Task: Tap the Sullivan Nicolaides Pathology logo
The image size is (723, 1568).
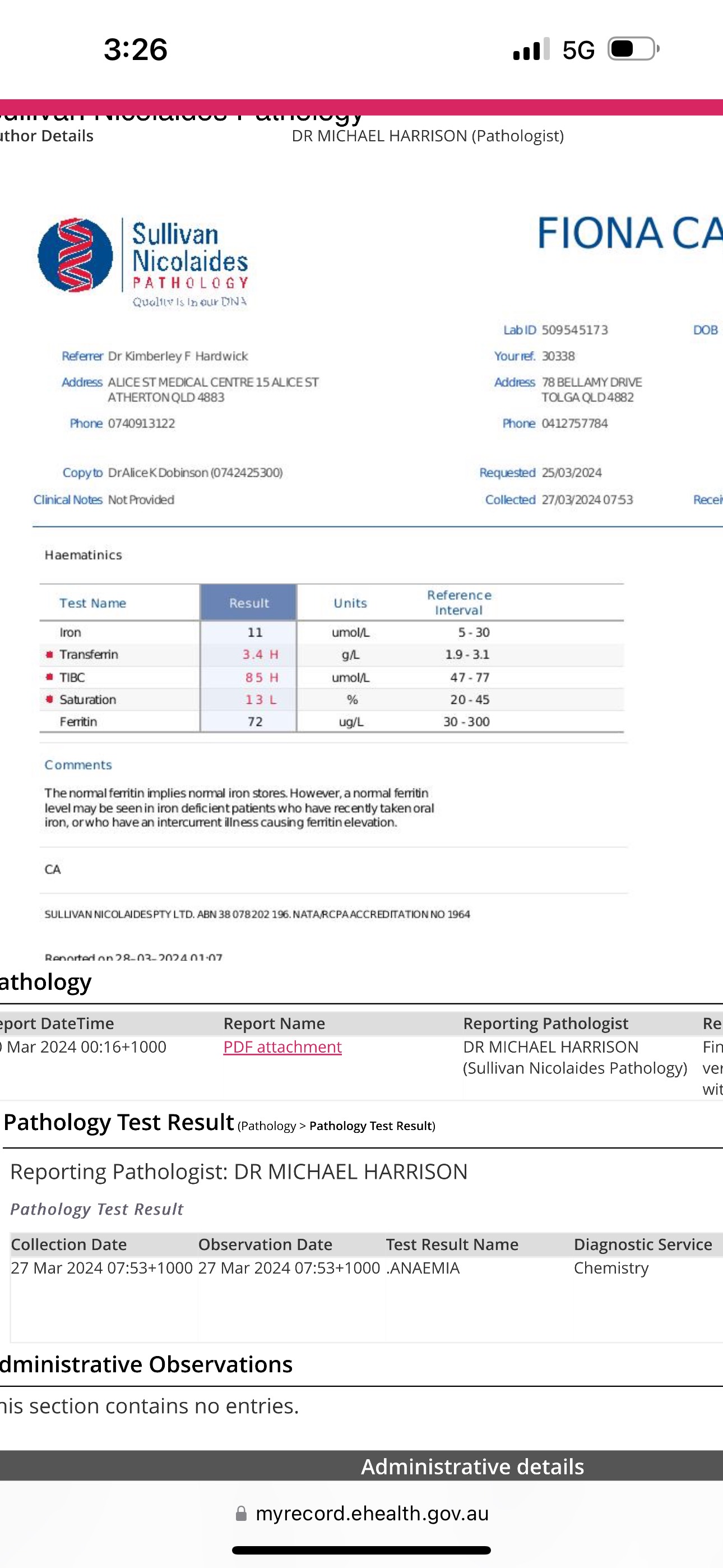Action: [143, 261]
